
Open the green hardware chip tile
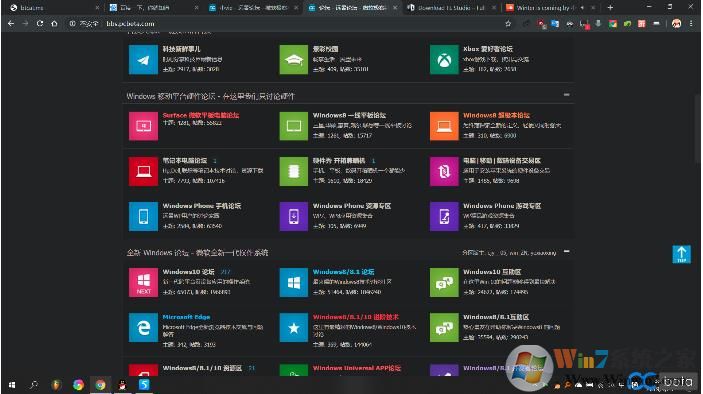pos(294,171)
